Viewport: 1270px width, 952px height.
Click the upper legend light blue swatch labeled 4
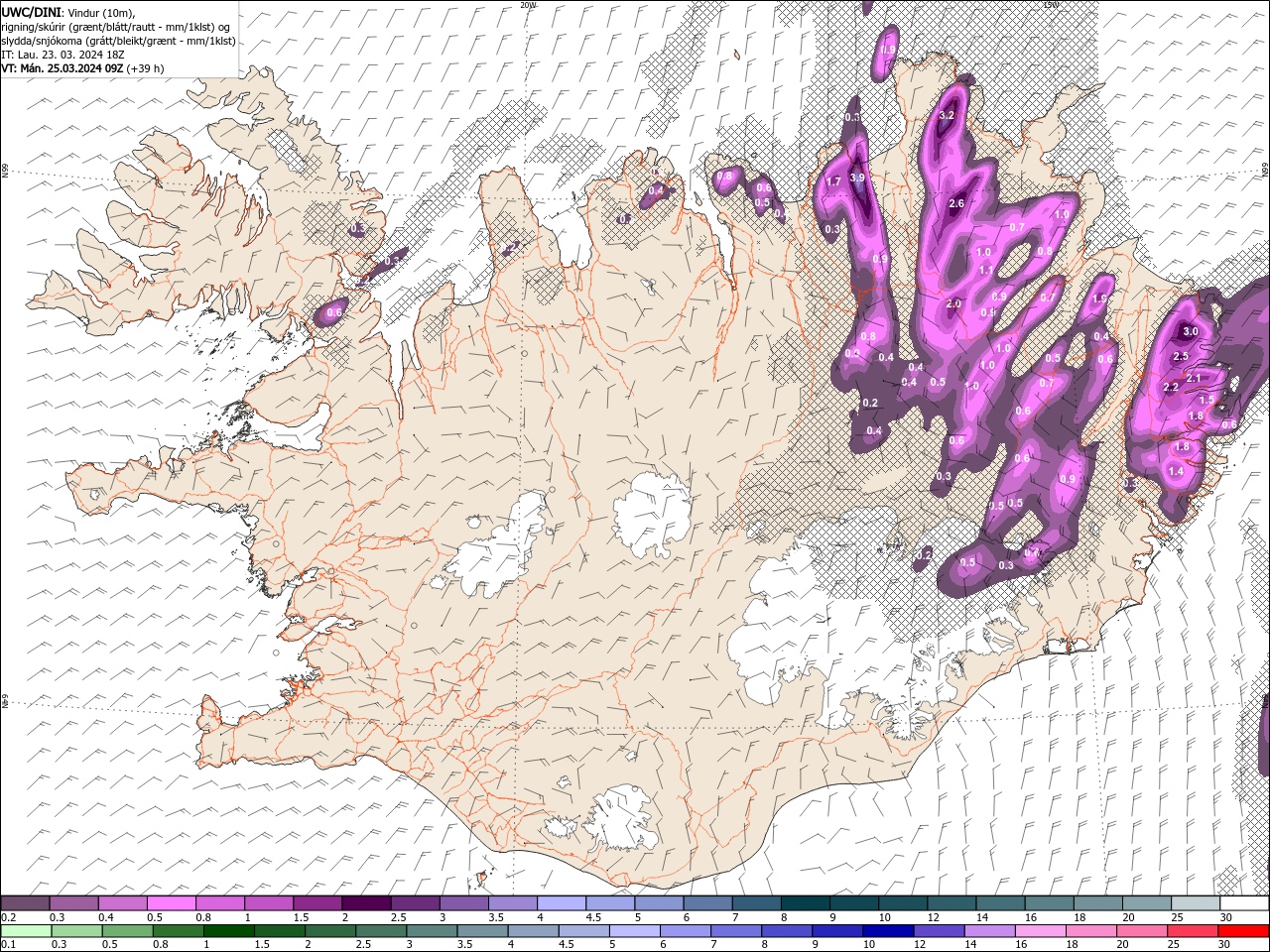[560, 903]
